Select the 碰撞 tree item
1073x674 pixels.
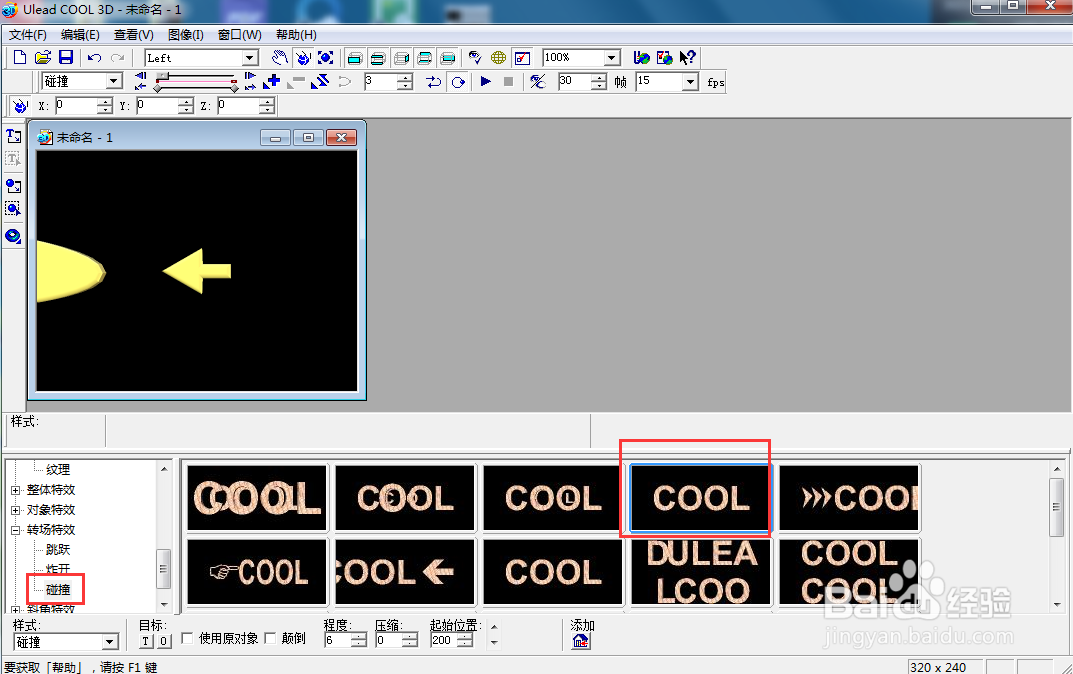pos(58,589)
